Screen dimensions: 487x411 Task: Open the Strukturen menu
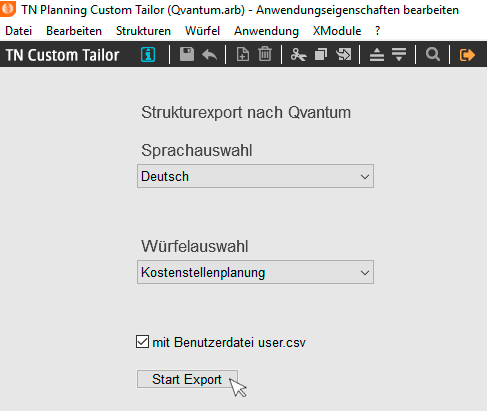click(x=143, y=31)
